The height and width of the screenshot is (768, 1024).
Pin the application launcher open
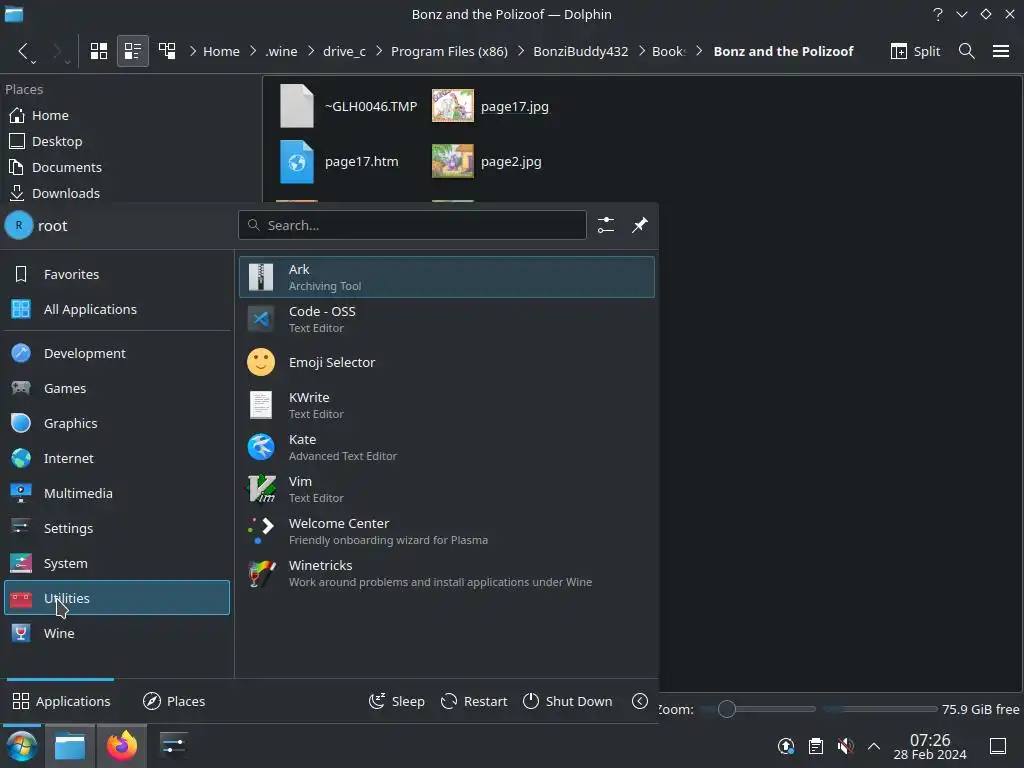coord(639,225)
